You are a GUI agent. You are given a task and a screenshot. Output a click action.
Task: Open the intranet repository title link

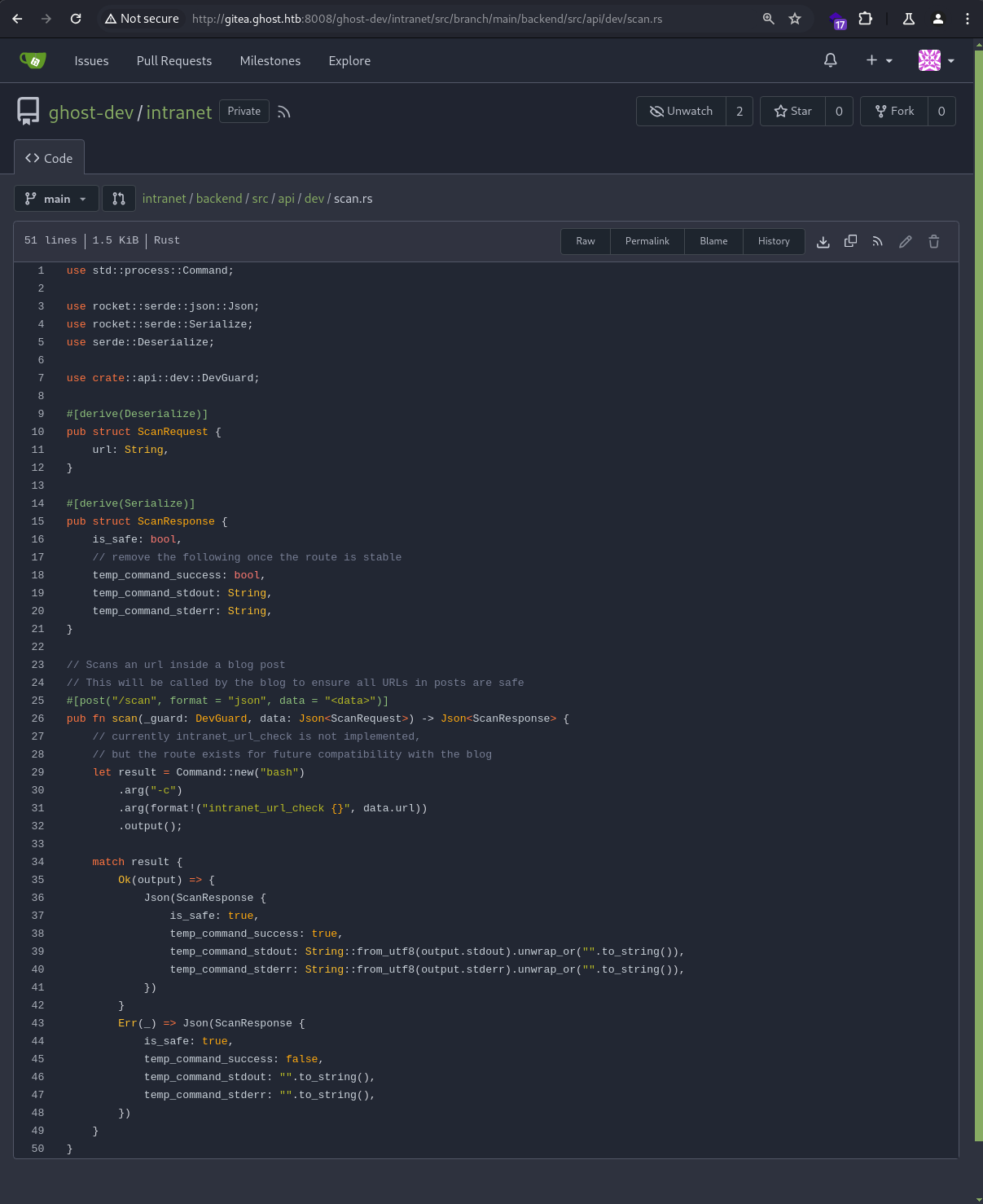[179, 112]
